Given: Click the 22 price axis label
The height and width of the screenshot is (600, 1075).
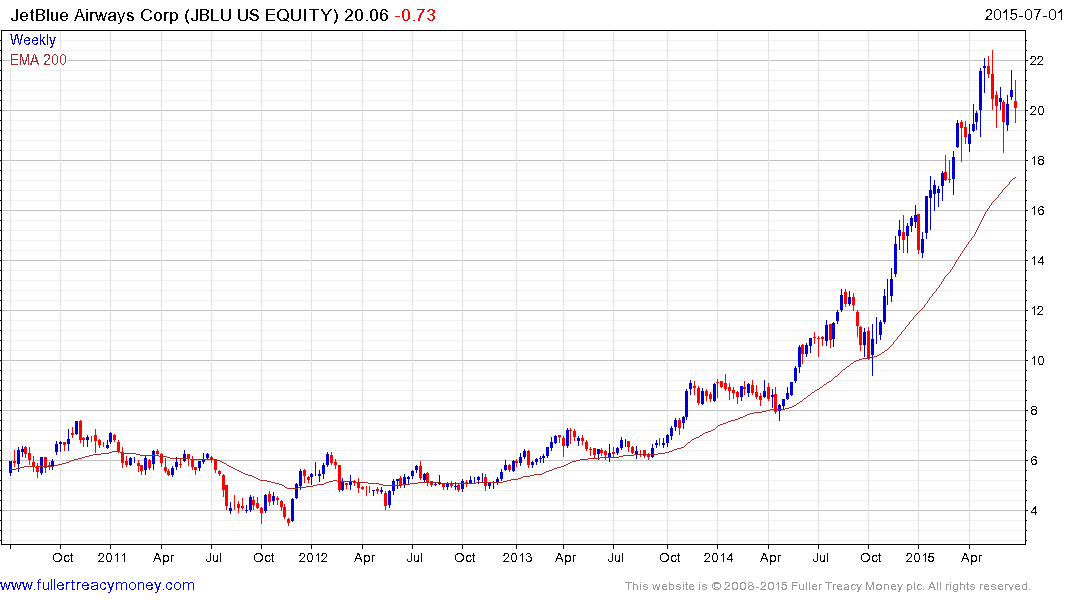Looking at the screenshot, I should [1037, 61].
